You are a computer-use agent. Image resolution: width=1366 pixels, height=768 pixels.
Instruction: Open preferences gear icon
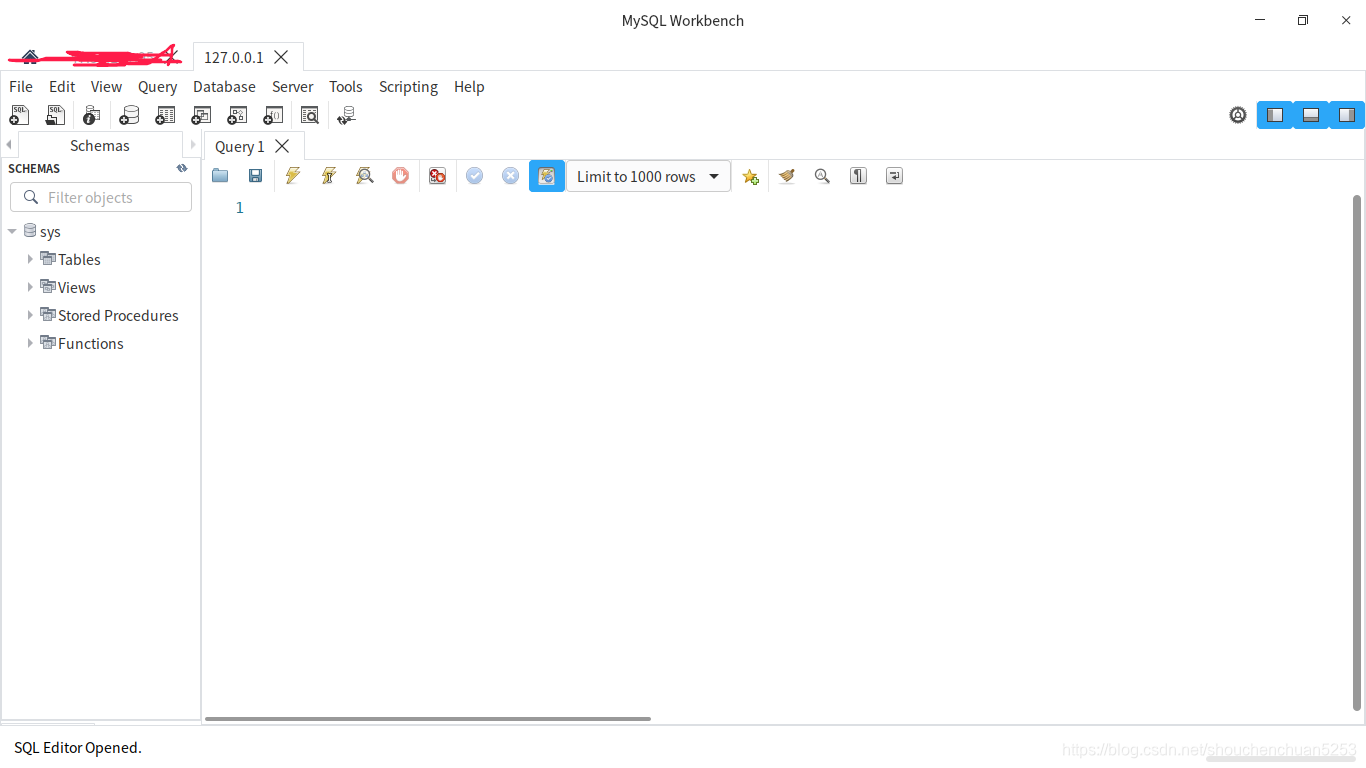click(1238, 115)
